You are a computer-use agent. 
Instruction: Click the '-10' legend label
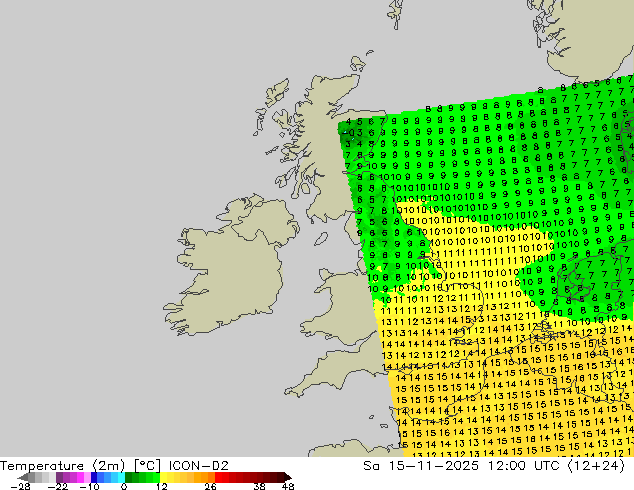[89, 486]
